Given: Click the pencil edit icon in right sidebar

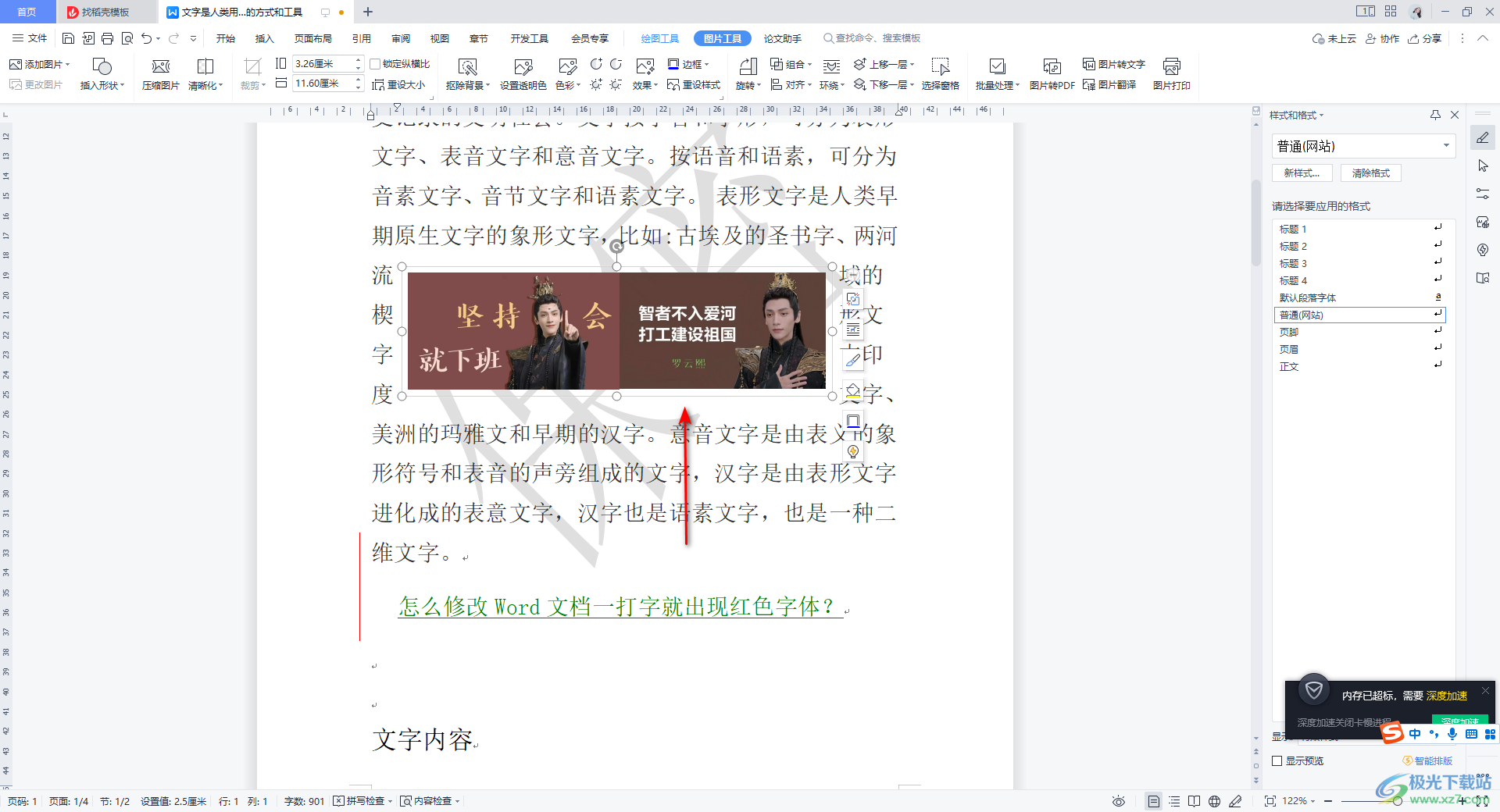Looking at the screenshot, I should click(x=1483, y=137).
